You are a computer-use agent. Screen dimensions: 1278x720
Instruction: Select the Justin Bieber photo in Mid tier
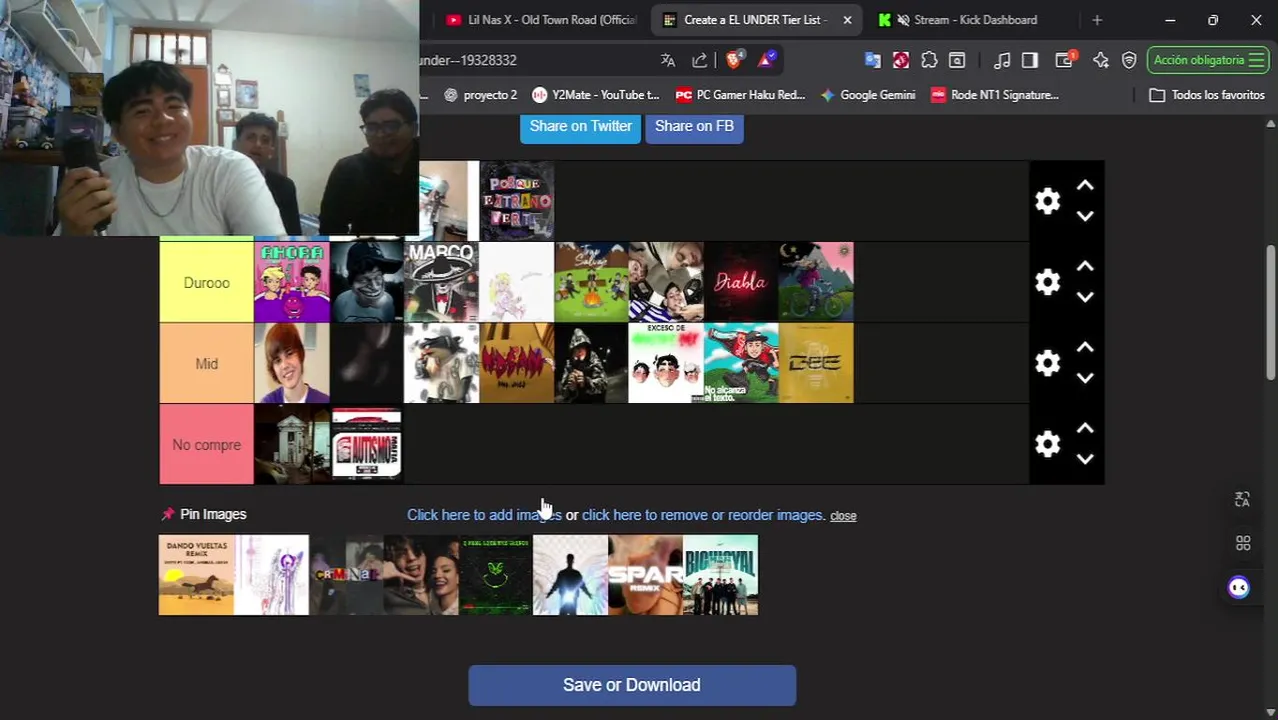[292, 363]
